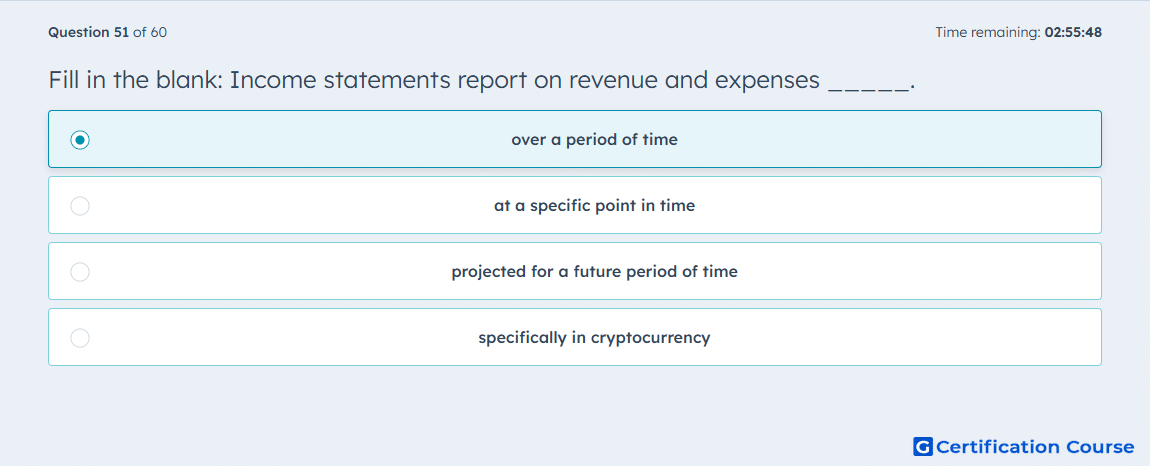Viewport: 1150px width, 466px height.
Task: Click the bold 'Question 51' label
Action: [x=89, y=32]
